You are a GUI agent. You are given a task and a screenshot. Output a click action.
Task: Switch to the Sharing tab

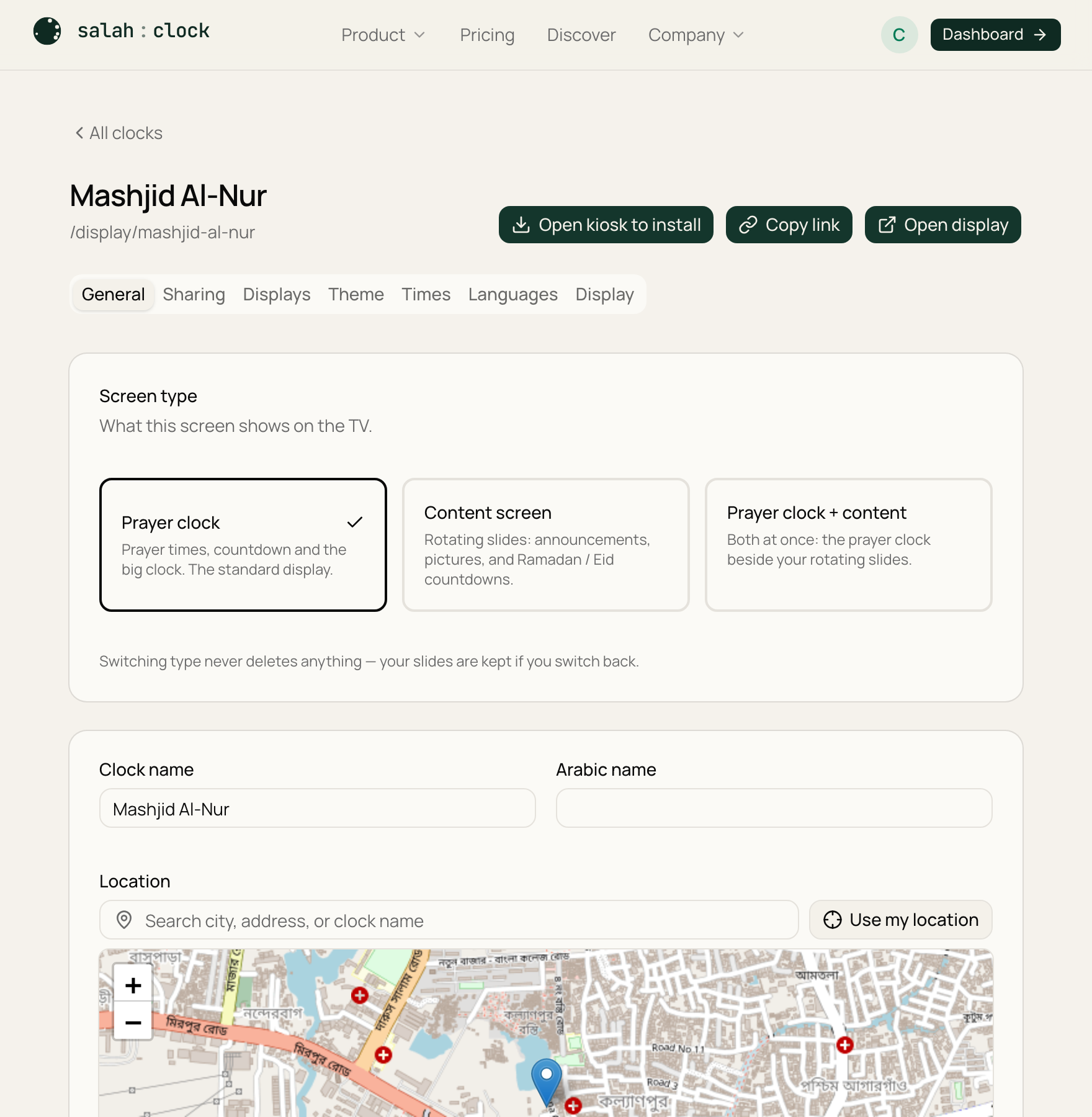pyautogui.click(x=194, y=294)
